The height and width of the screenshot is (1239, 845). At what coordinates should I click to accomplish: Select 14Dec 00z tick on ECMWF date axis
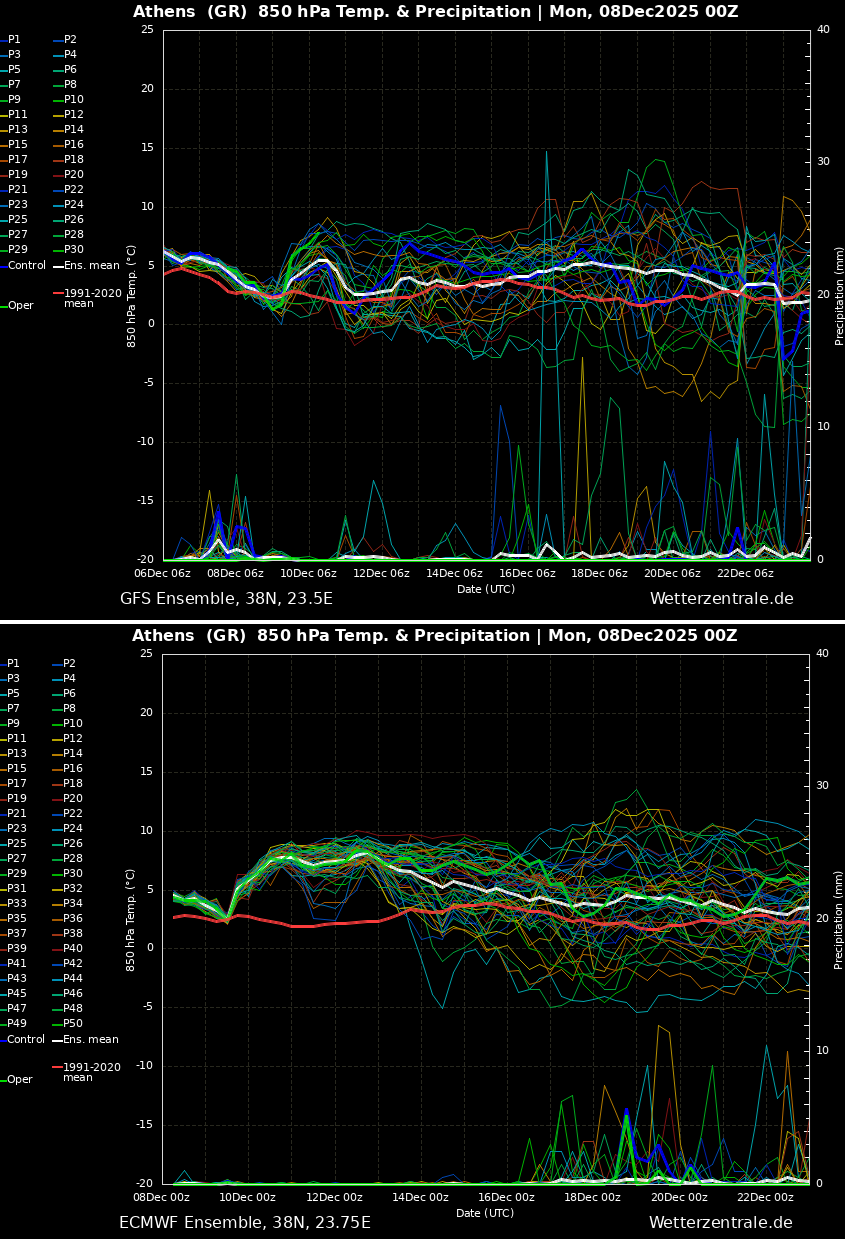pos(420,1198)
